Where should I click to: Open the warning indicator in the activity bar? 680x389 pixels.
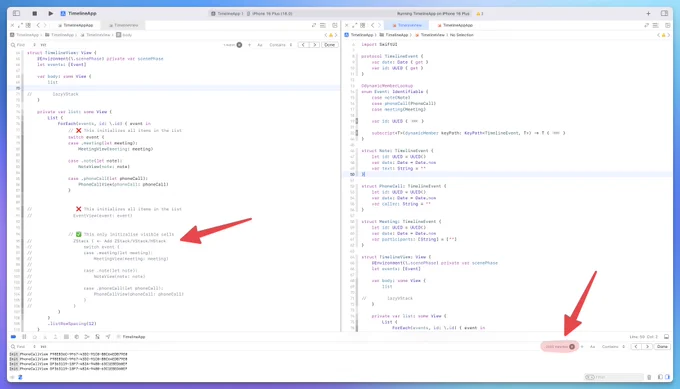click(480, 14)
